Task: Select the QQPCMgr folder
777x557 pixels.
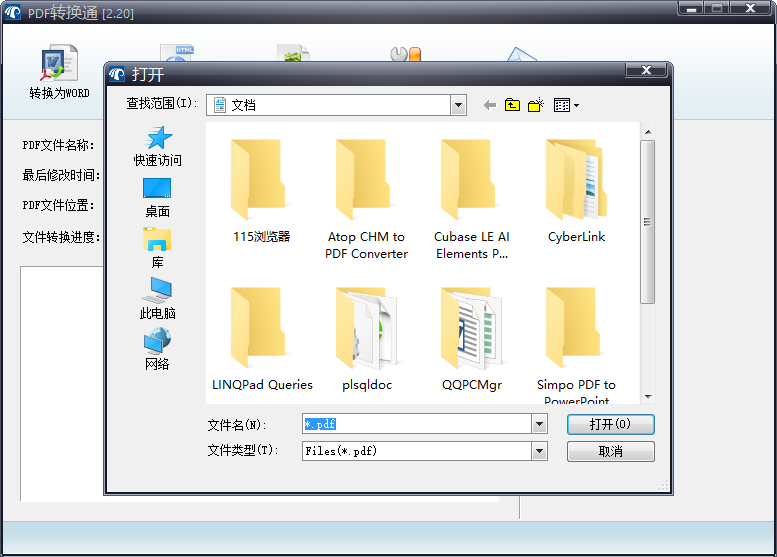Action: (472, 339)
